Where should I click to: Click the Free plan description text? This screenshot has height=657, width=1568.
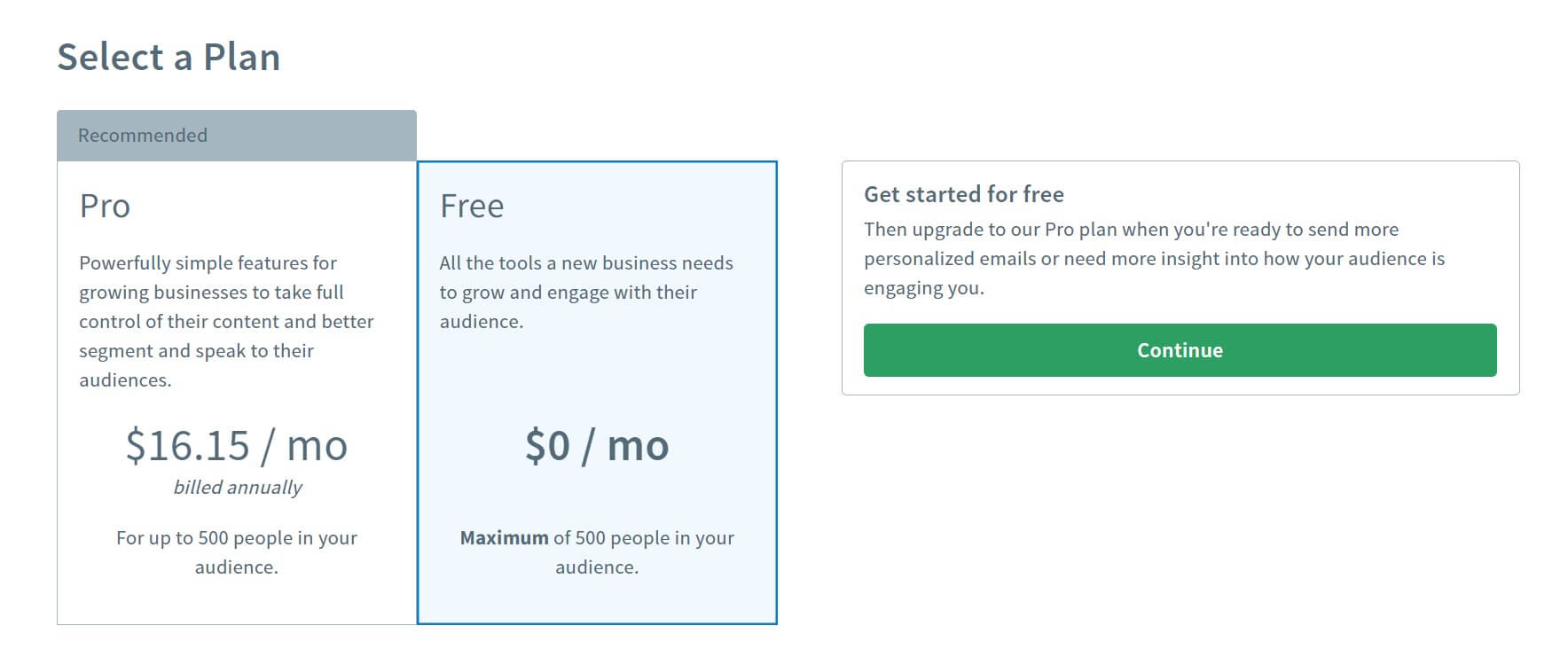(586, 292)
